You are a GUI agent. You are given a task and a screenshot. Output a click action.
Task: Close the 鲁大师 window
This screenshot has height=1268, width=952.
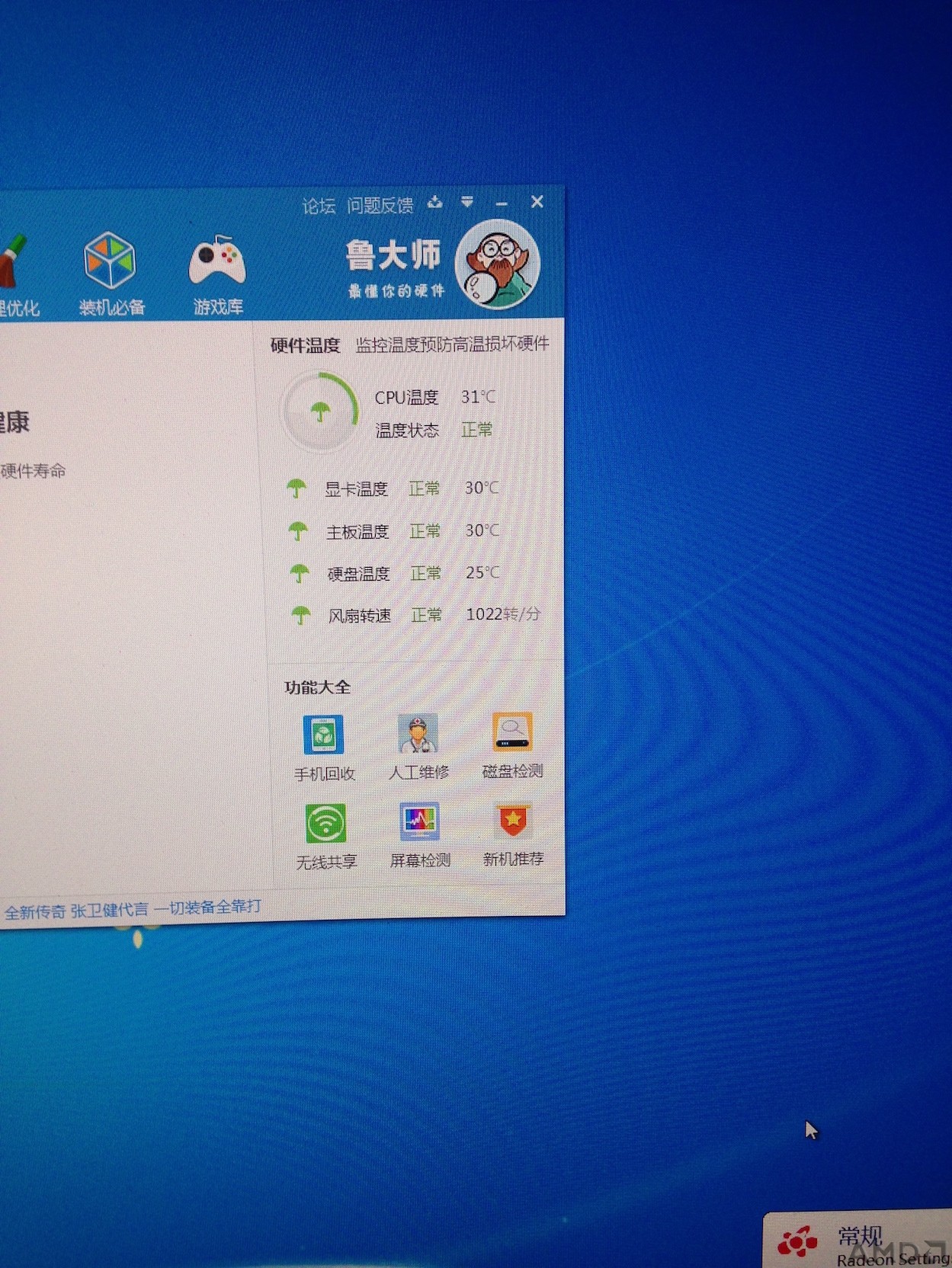tap(537, 201)
